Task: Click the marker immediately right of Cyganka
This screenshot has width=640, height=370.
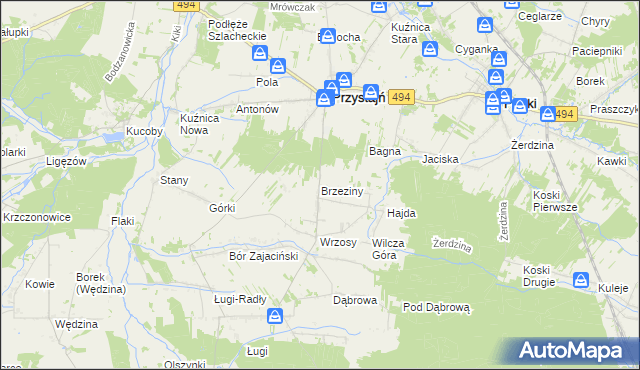Action: (499, 59)
